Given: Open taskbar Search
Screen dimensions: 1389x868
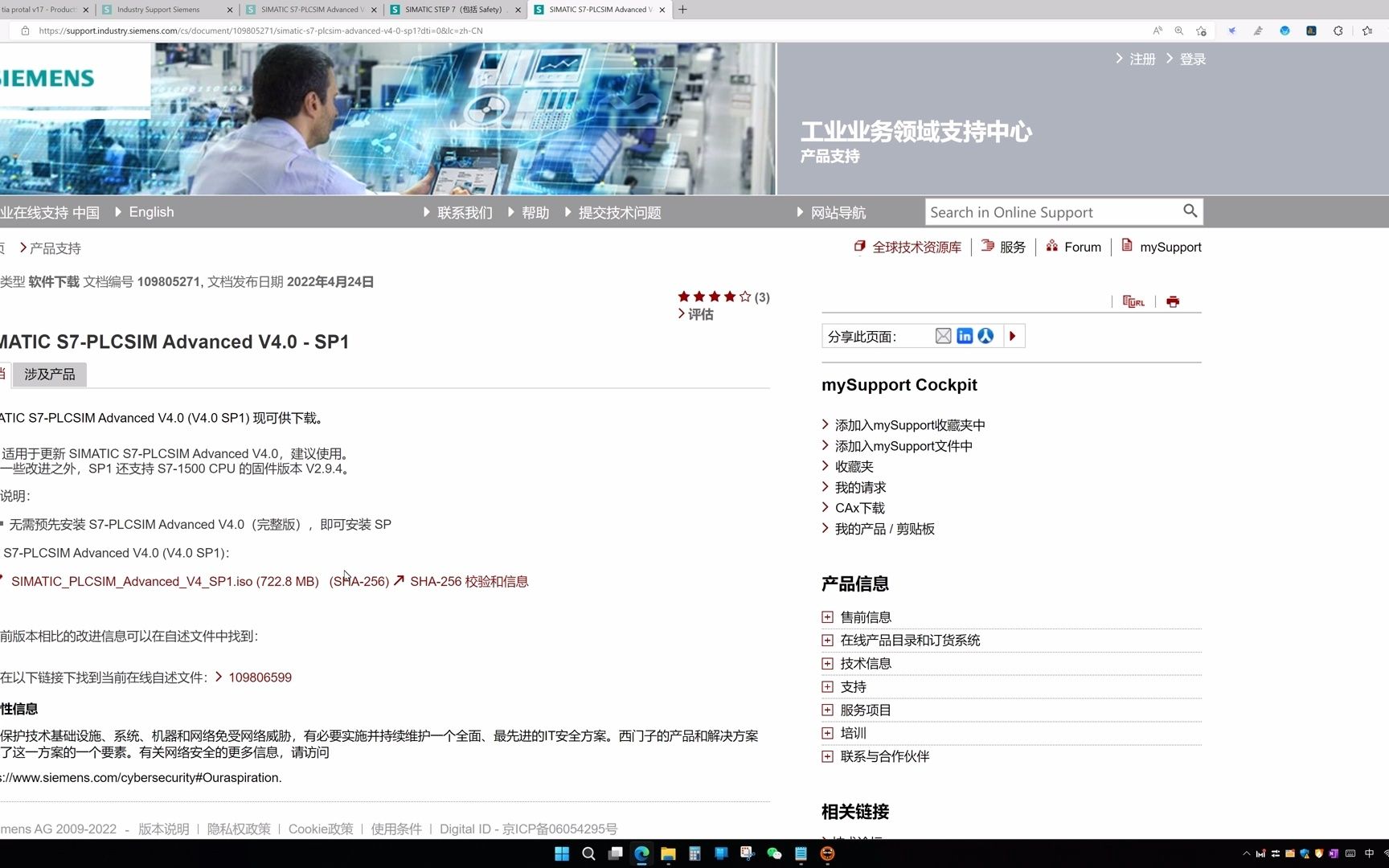Looking at the screenshot, I should (x=588, y=854).
